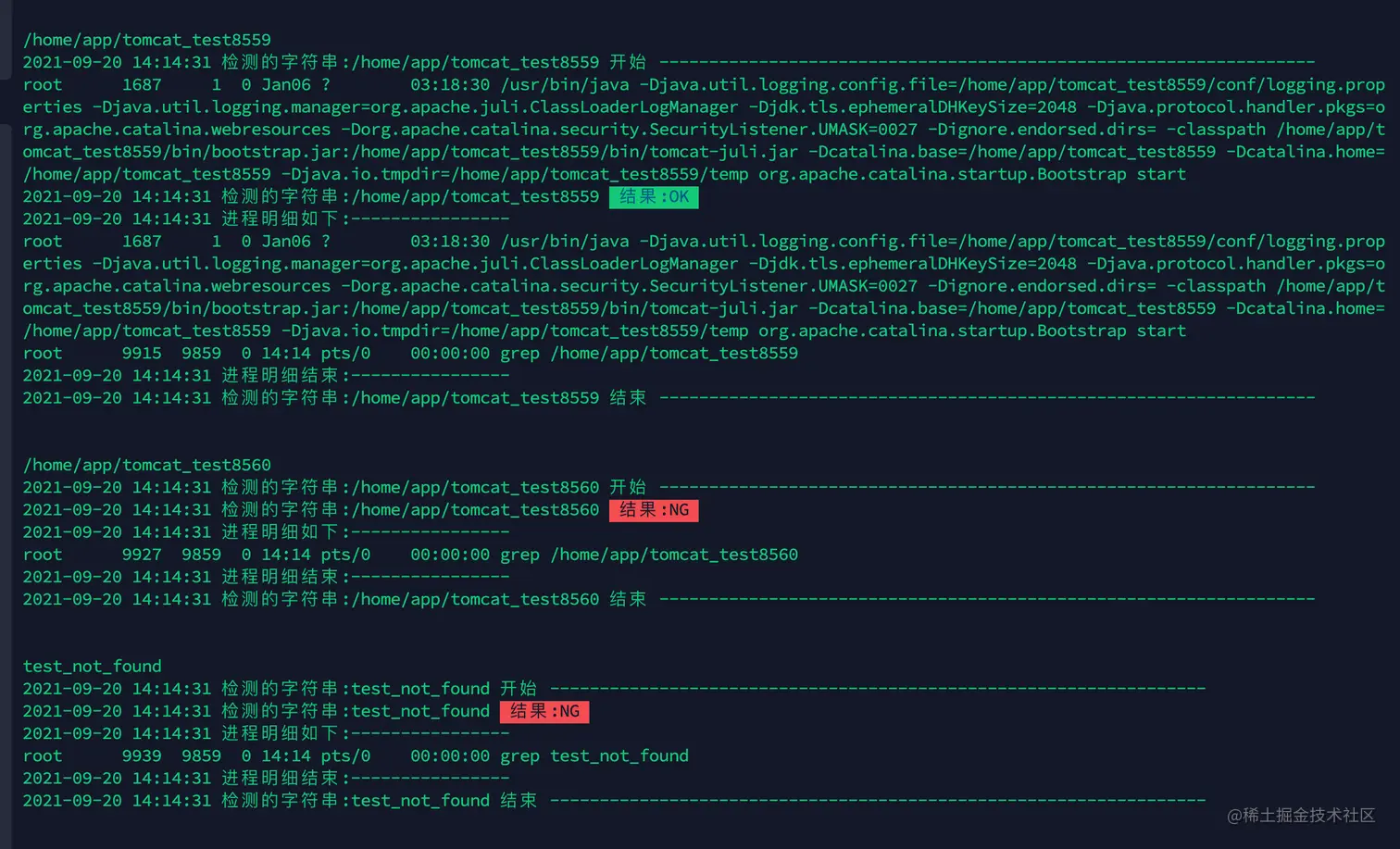The height and width of the screenshot is (849, 1400).
Task: Click the red 结果:NG badge for test_not_found
Action: 544,711
